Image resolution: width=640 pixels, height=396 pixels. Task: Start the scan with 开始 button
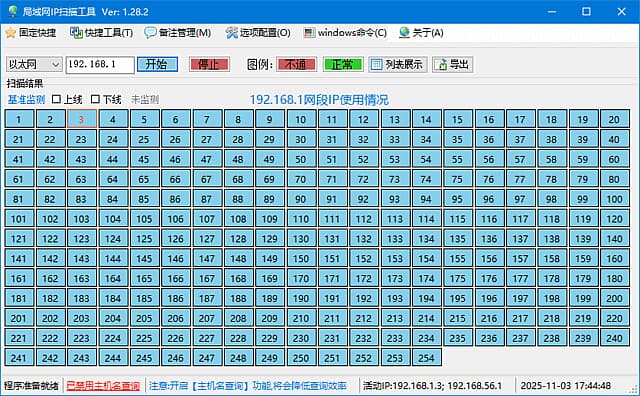(157, 65)
